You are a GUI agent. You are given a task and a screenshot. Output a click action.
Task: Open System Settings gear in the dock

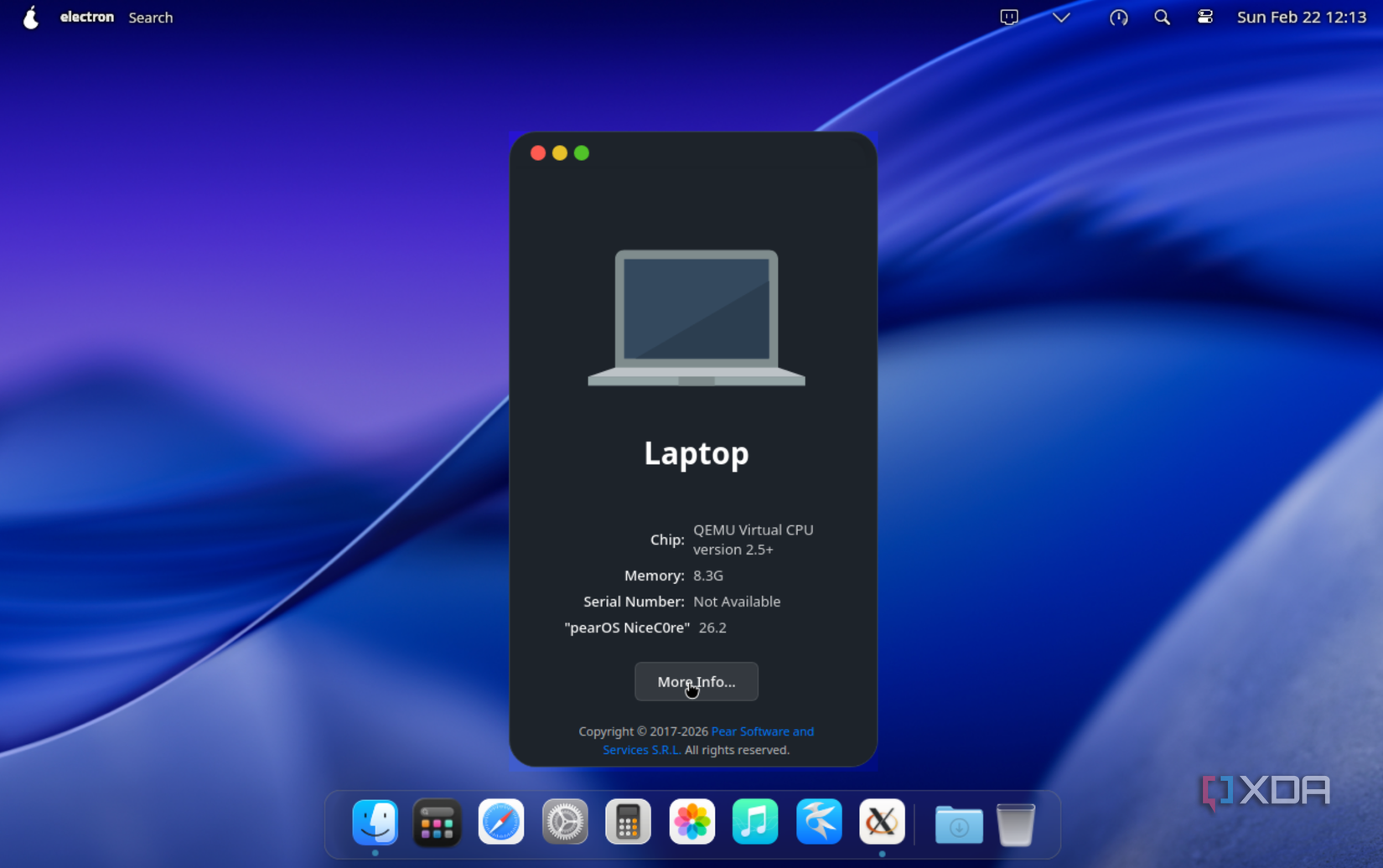pos(565,822)
